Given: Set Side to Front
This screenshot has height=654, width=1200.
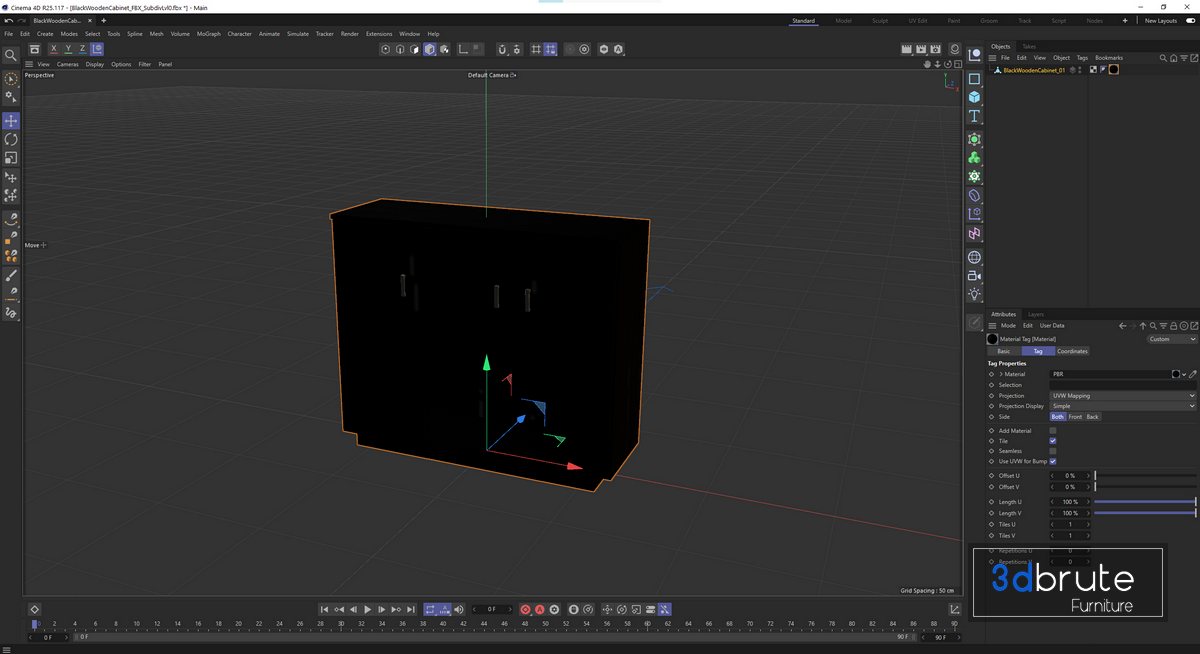Looking at the screenshot, I should tap(1075, 417).
